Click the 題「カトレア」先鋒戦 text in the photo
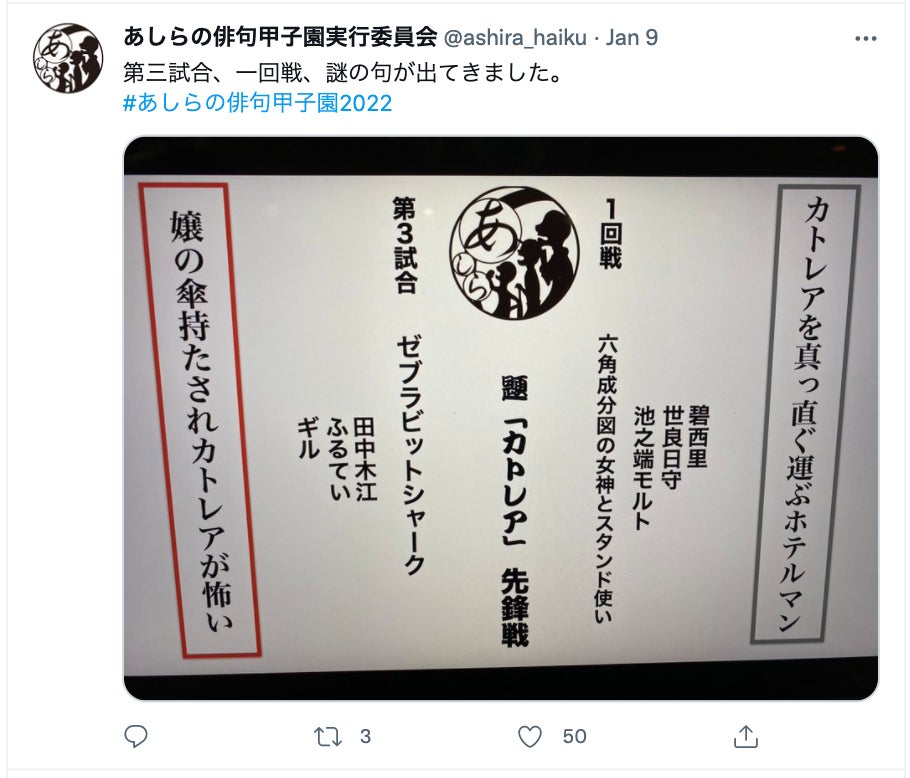The width and height of the screenshot is (910, 778). pyautogui.click(x=515, y=511)
